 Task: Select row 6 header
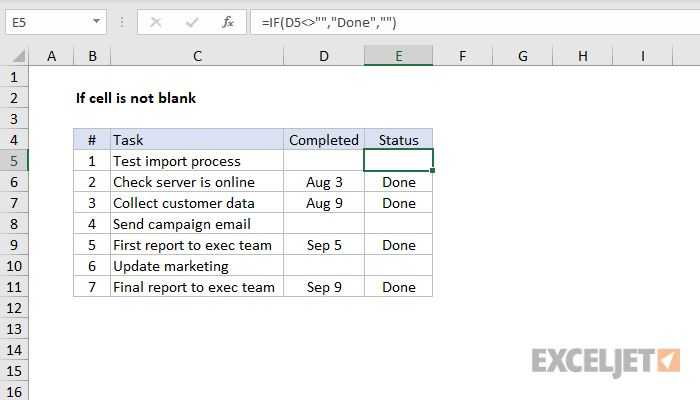[x=14, y=182]
